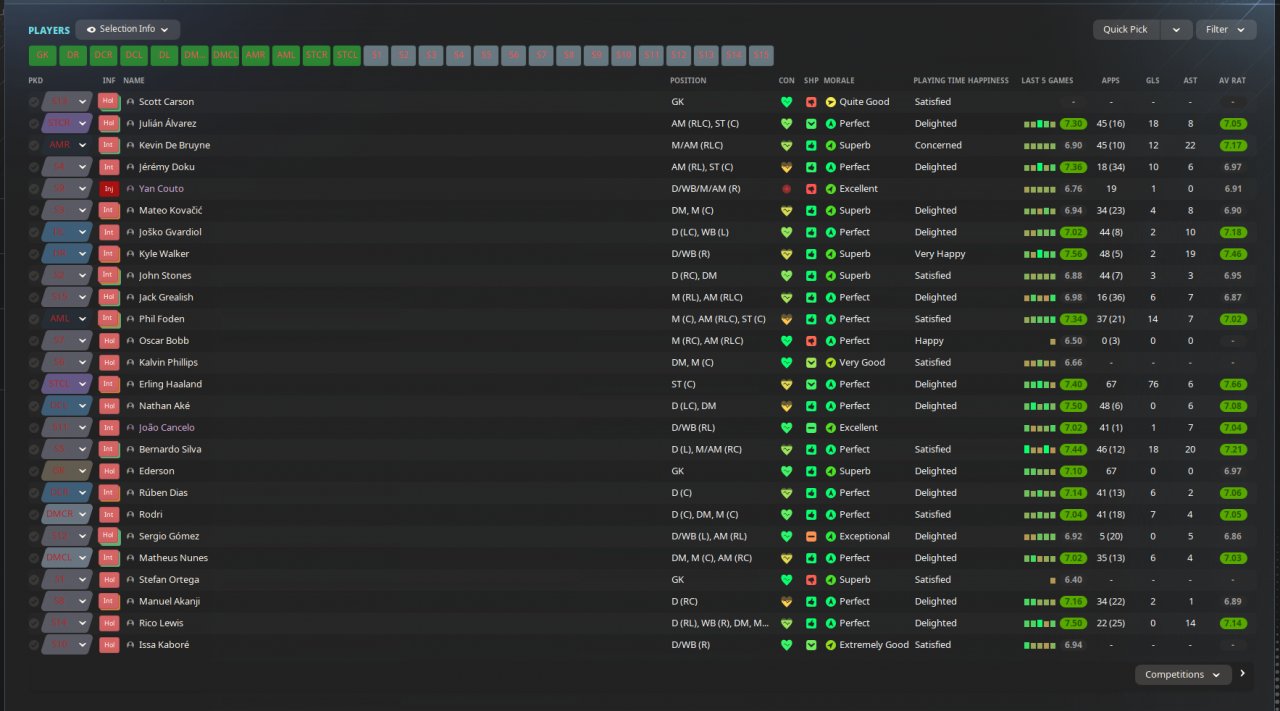Select the S1 substitute slot button
The image size is (1280, 711).
377,56
